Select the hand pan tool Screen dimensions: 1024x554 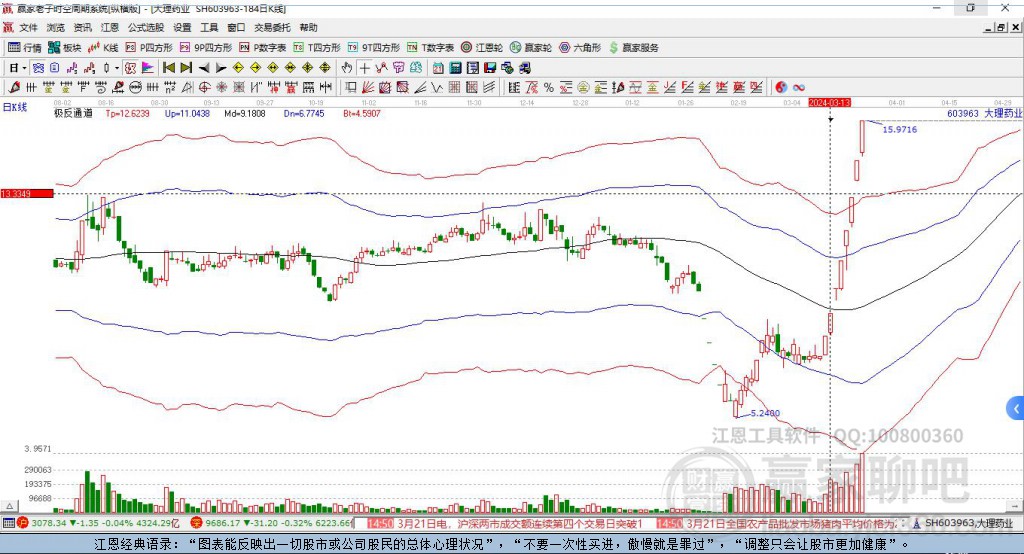[x=347, y=67]
